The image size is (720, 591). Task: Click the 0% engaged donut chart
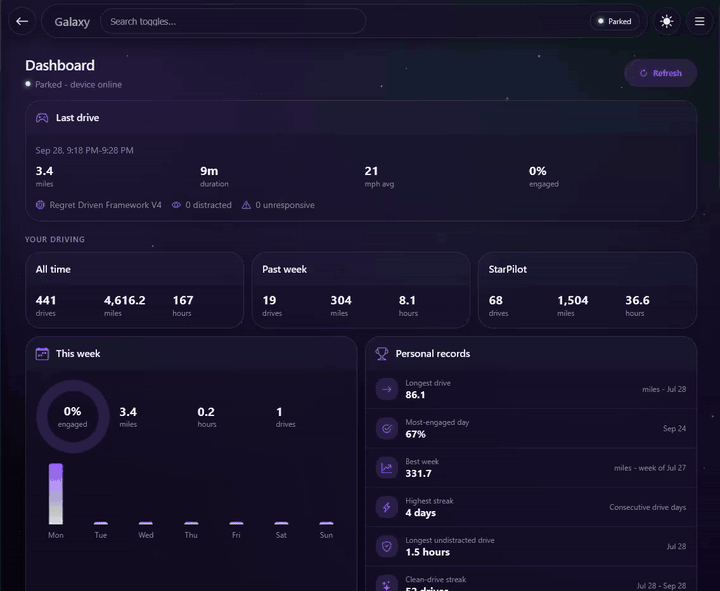(x=73, y=417)
